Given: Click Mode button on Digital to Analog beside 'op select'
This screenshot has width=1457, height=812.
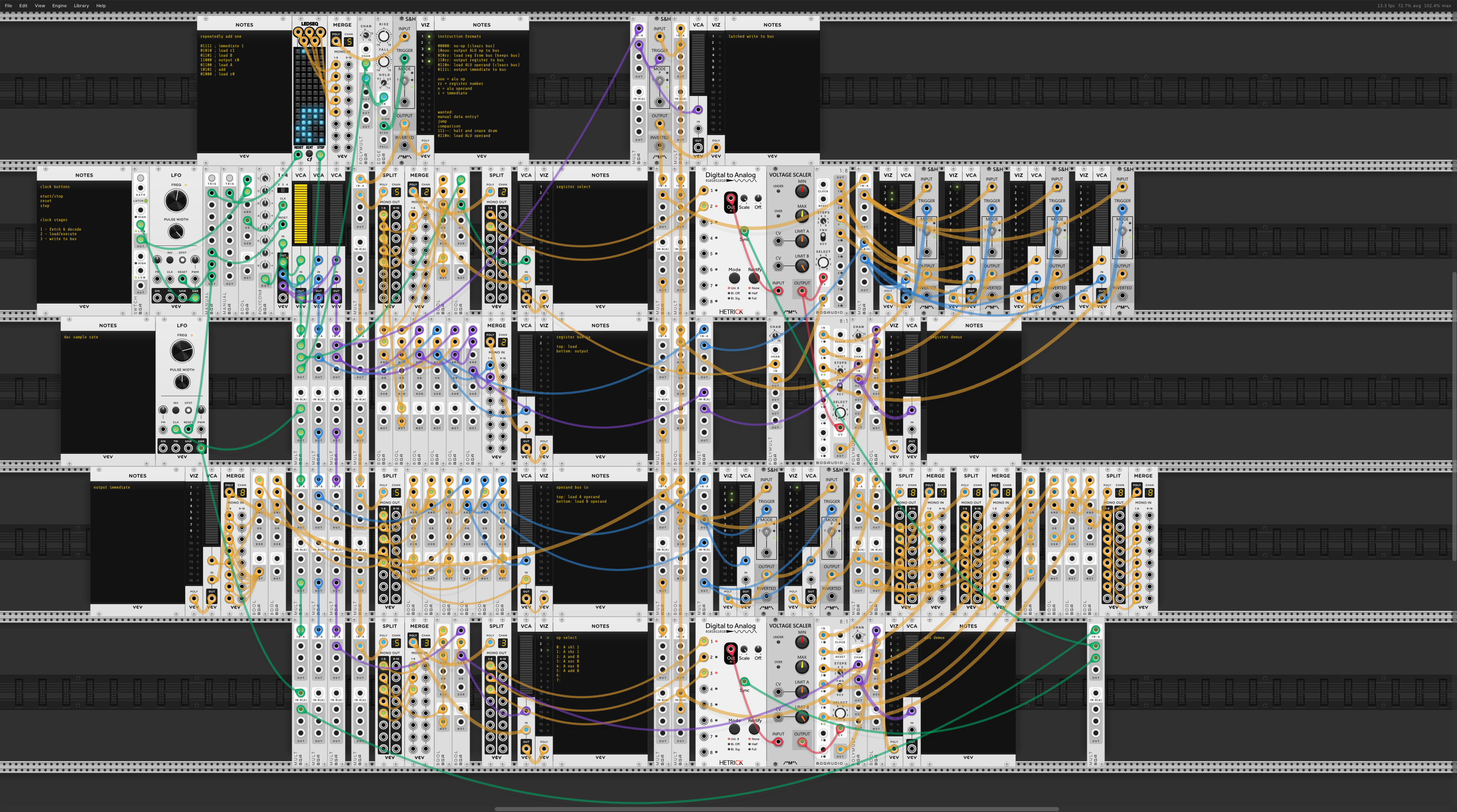Looking at the screenshot, I should click(x=734, y=729).
